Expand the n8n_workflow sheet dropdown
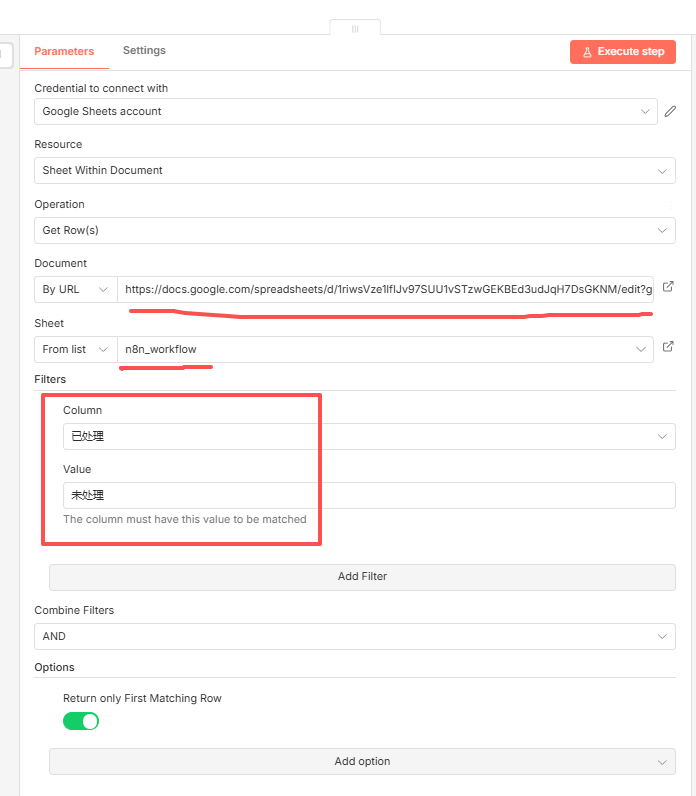The width and height of the screenshot is (696, 796). [x=387, y=350]
